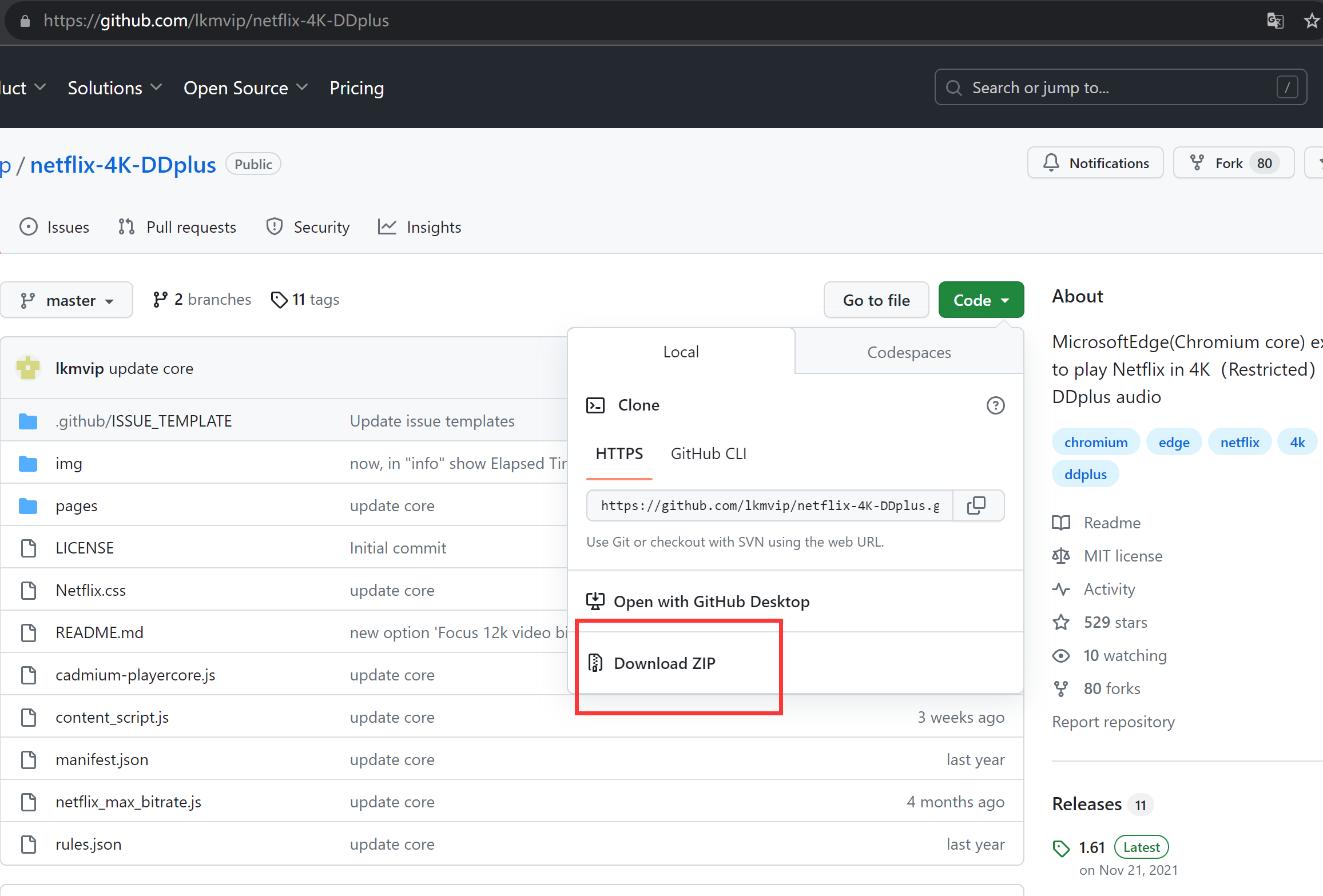
Task: Open the netflix-4K-DDplus repository title link
Action: (123, 165)
